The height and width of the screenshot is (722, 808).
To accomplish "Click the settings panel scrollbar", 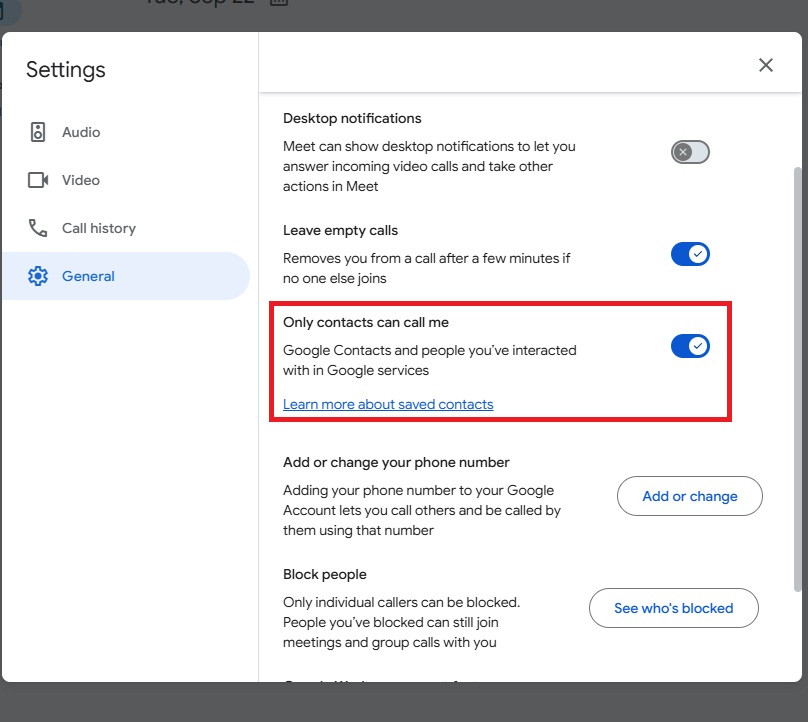I will (x=798, y=379).
